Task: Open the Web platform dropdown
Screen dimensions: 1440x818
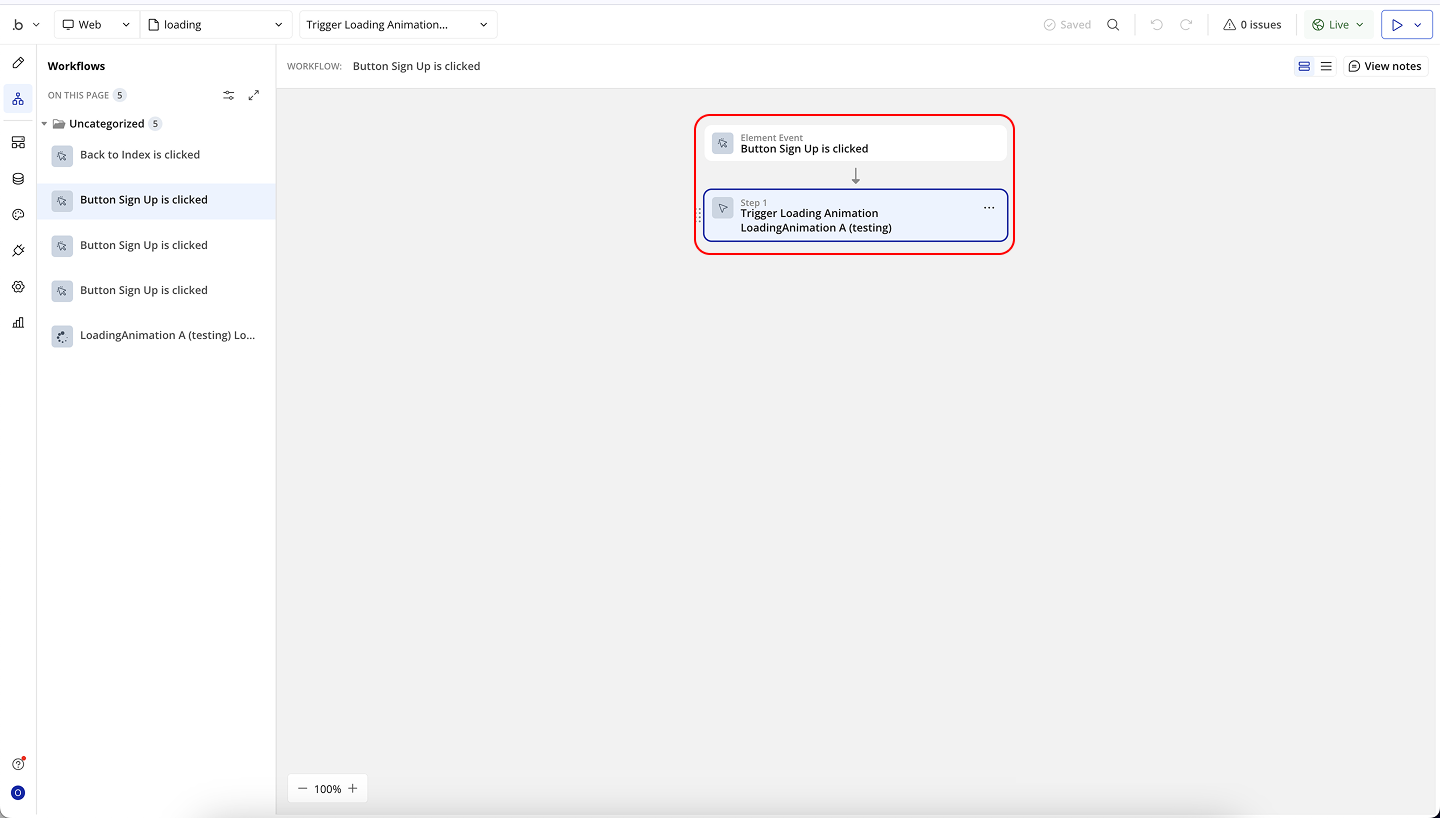Action: coord(97,25)
